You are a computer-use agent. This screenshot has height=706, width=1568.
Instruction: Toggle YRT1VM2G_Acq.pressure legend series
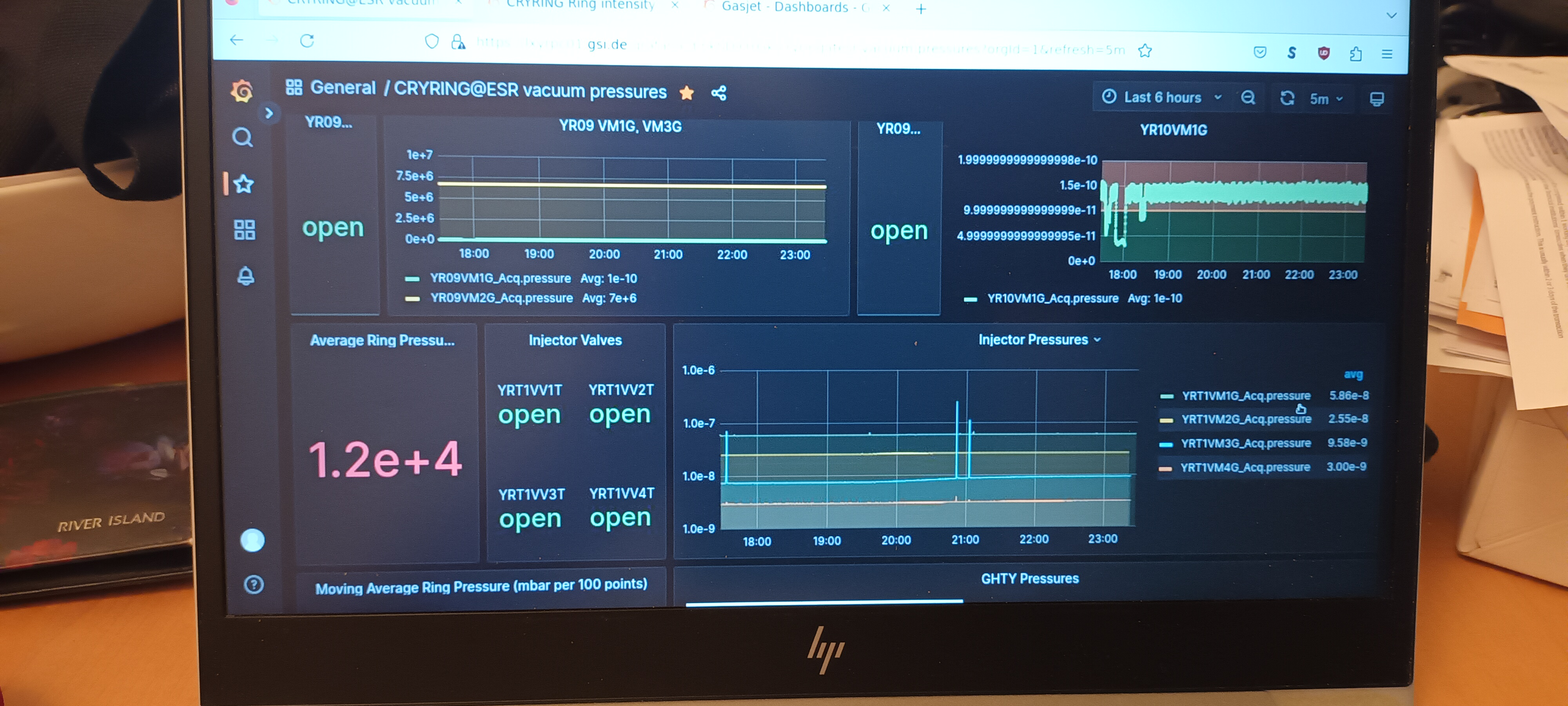[x=1246, y=420]
